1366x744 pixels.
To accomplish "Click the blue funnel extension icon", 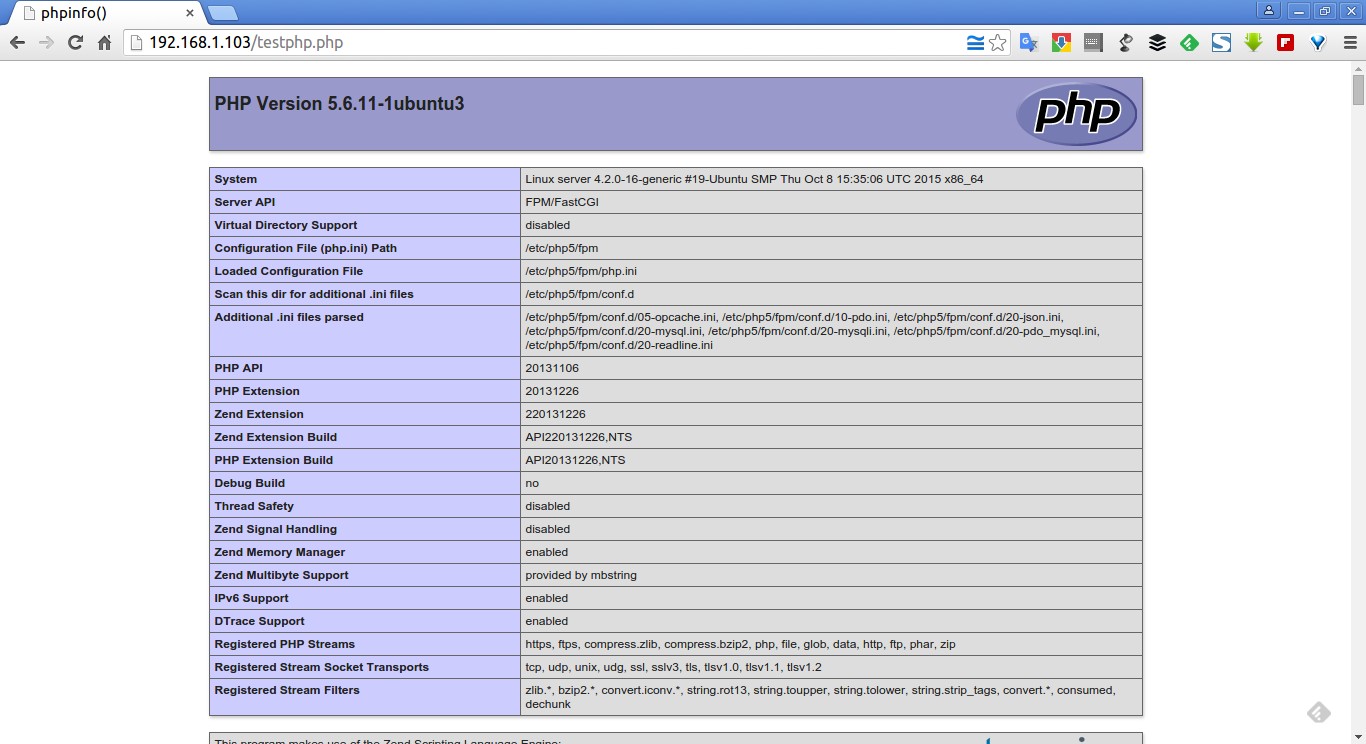I will pos(1317,42).
